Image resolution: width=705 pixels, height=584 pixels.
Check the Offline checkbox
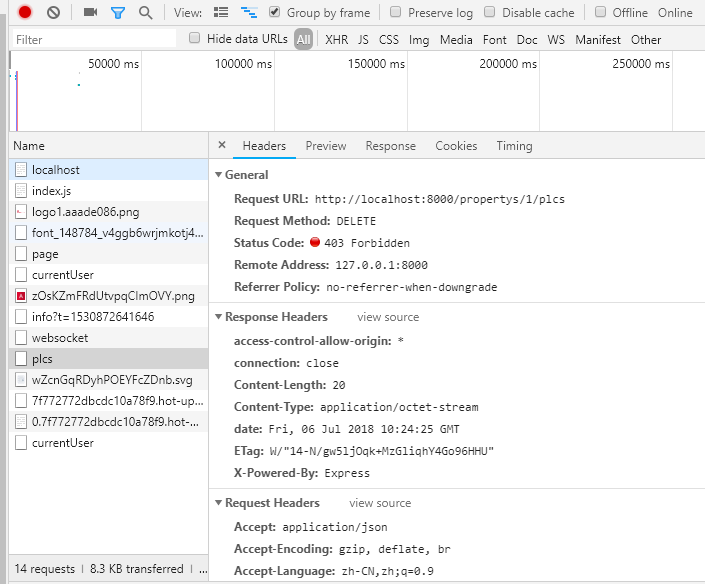(x=600, y=12)
